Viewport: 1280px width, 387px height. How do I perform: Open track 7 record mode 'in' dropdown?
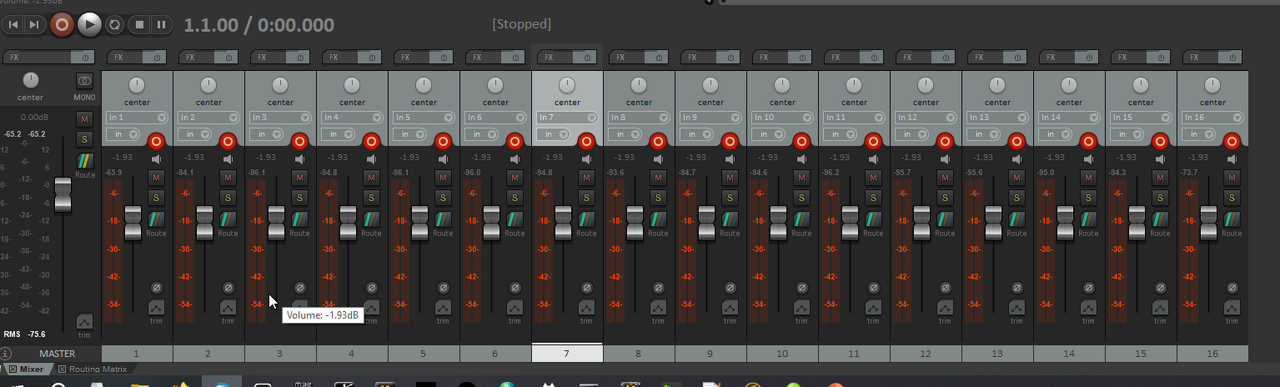click(x=552, y=134)
